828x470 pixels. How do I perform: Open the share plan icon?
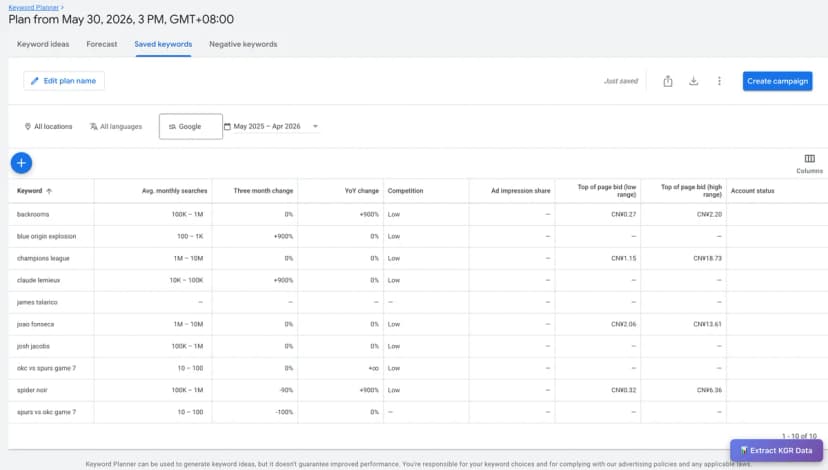(667, 81)
